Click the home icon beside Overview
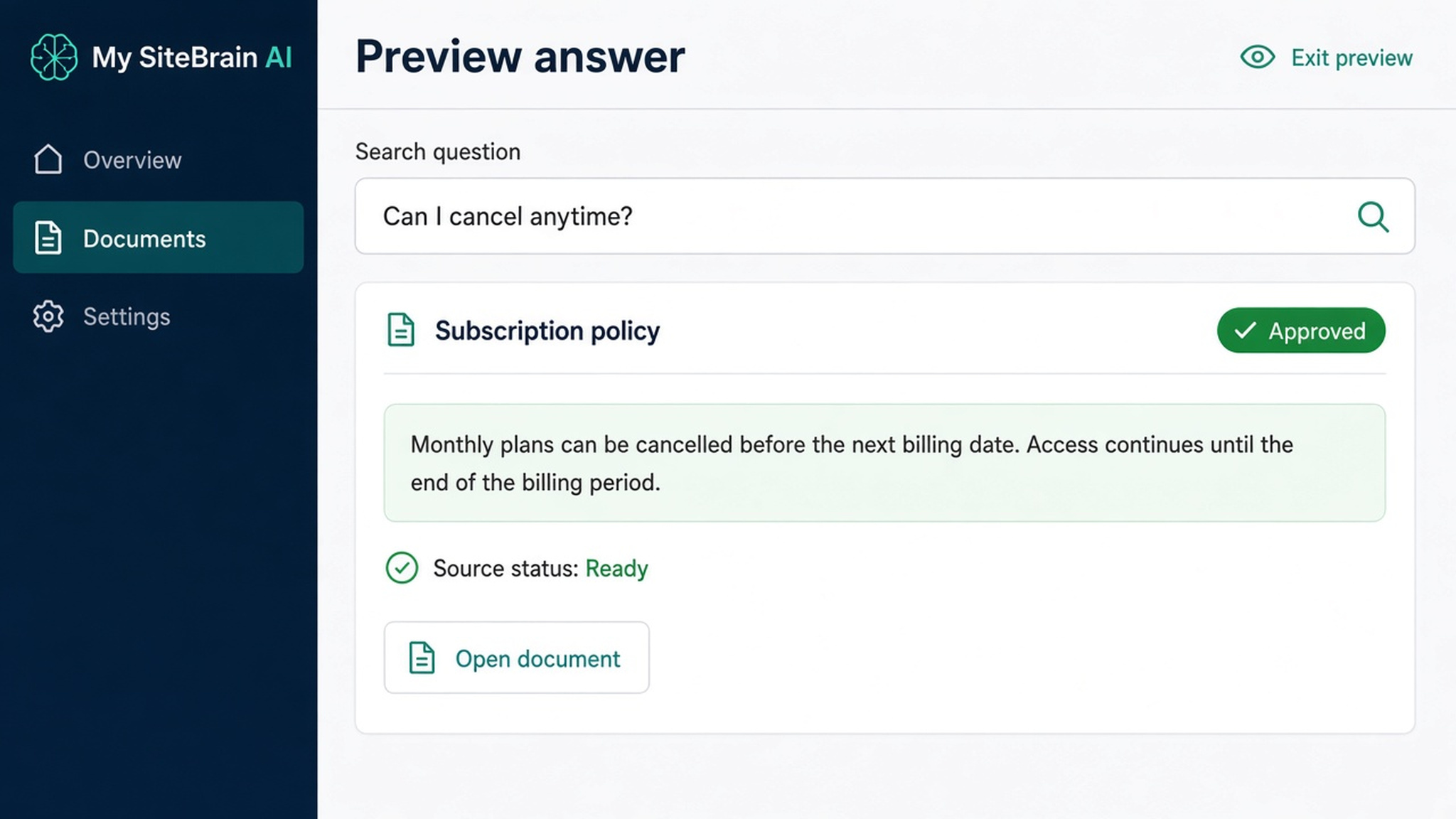 [x=48, y=159]
